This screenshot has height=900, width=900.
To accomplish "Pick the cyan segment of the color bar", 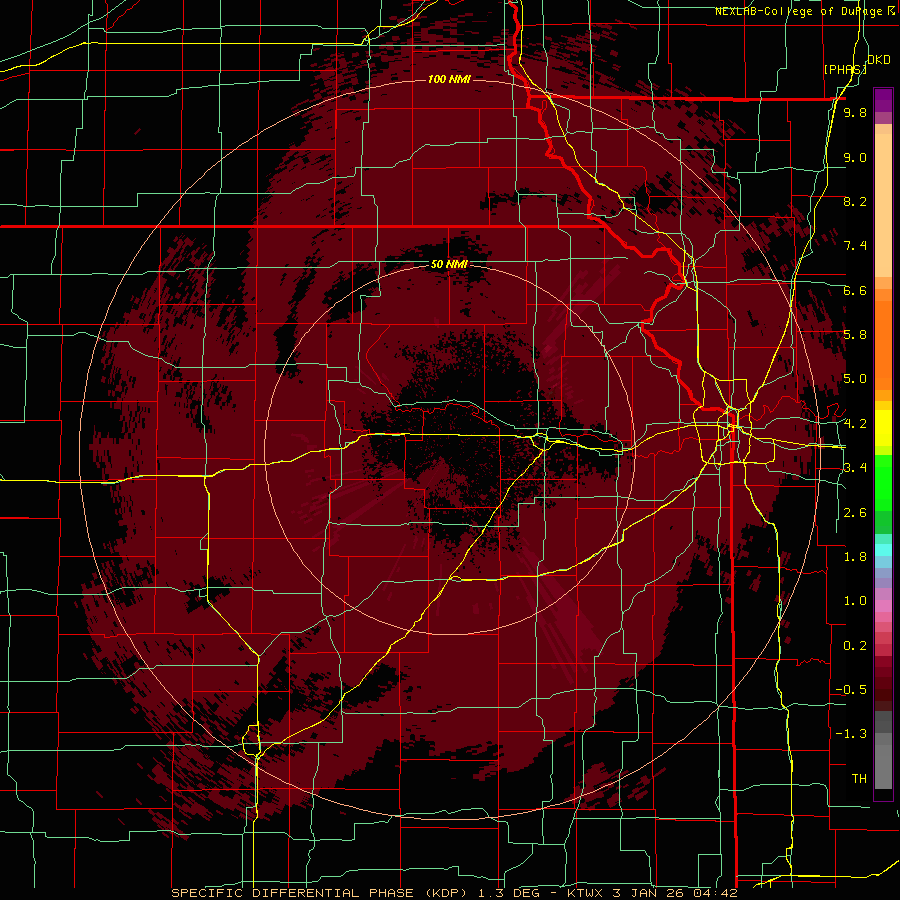I will tap(883, 550).
